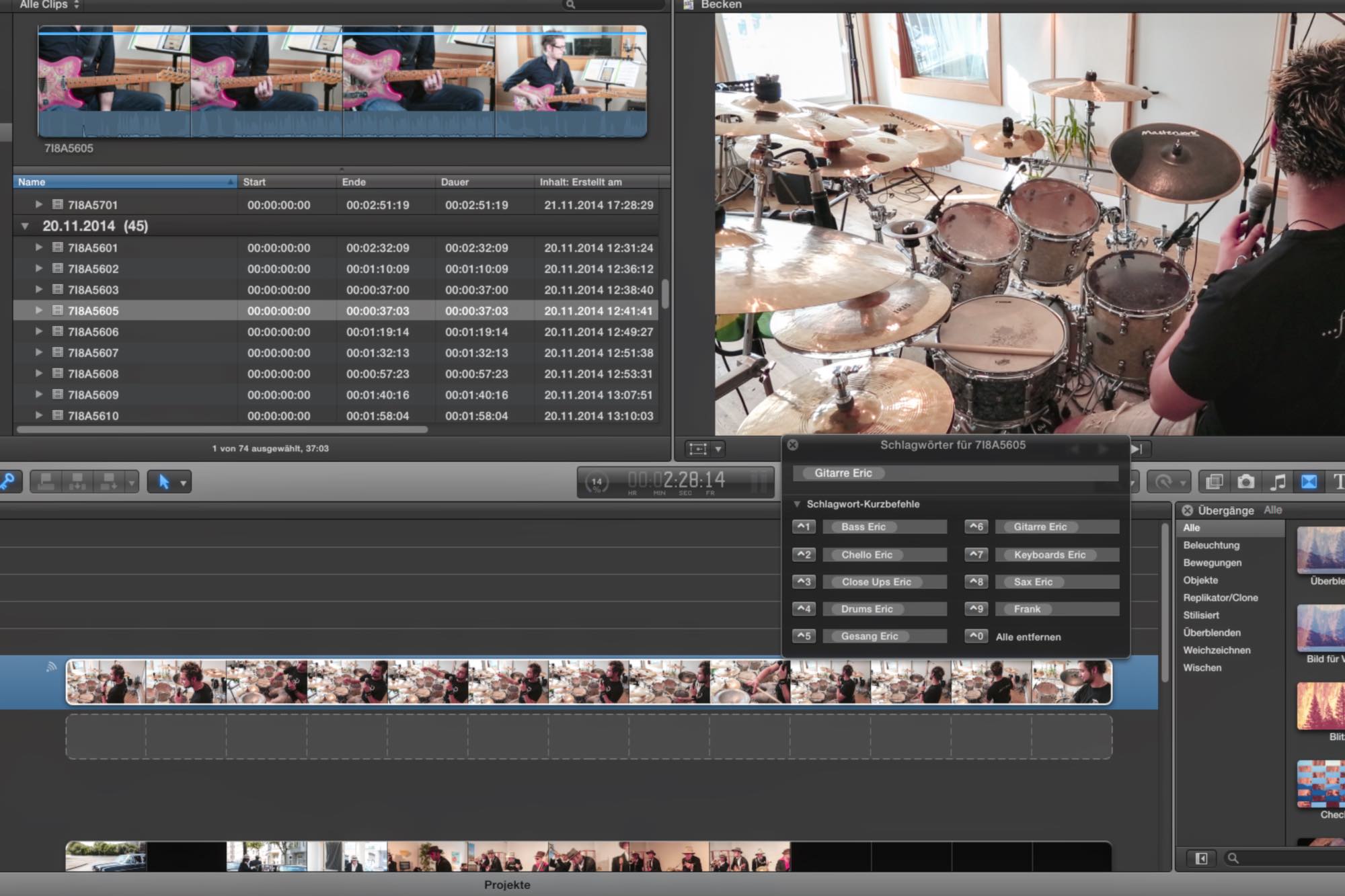Toggle the Drums Eric keyword shortcut
Image resolution: width=1345 pixels, height=896 pixels.
(866, 608)
